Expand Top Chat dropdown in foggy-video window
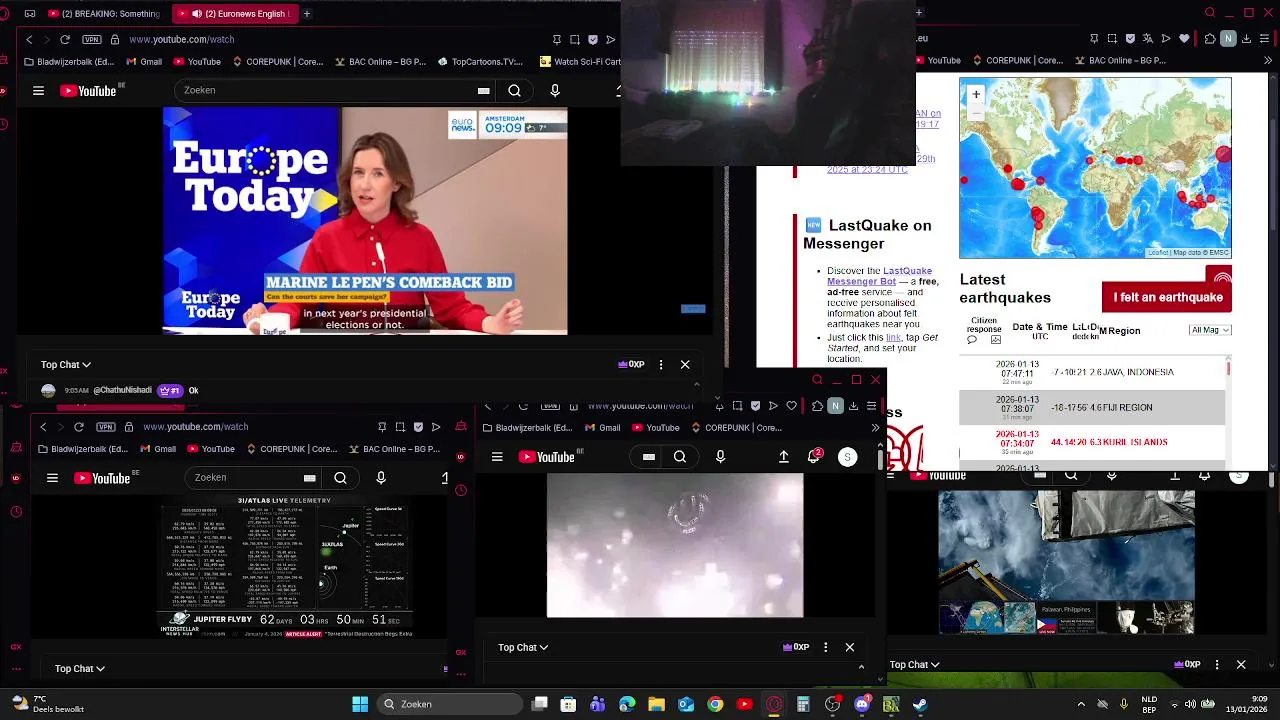This screenshot has height=720, width=1280. (523, 647)
